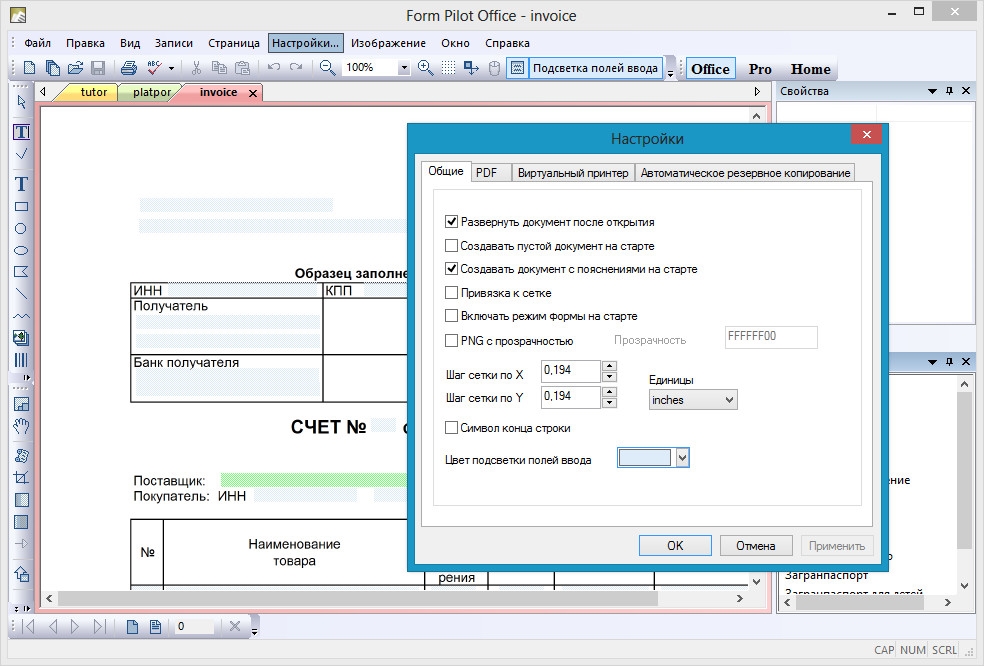Toggle the grid display toolbar icon
The height and width of the screenshot is (666, 984).
449,68
